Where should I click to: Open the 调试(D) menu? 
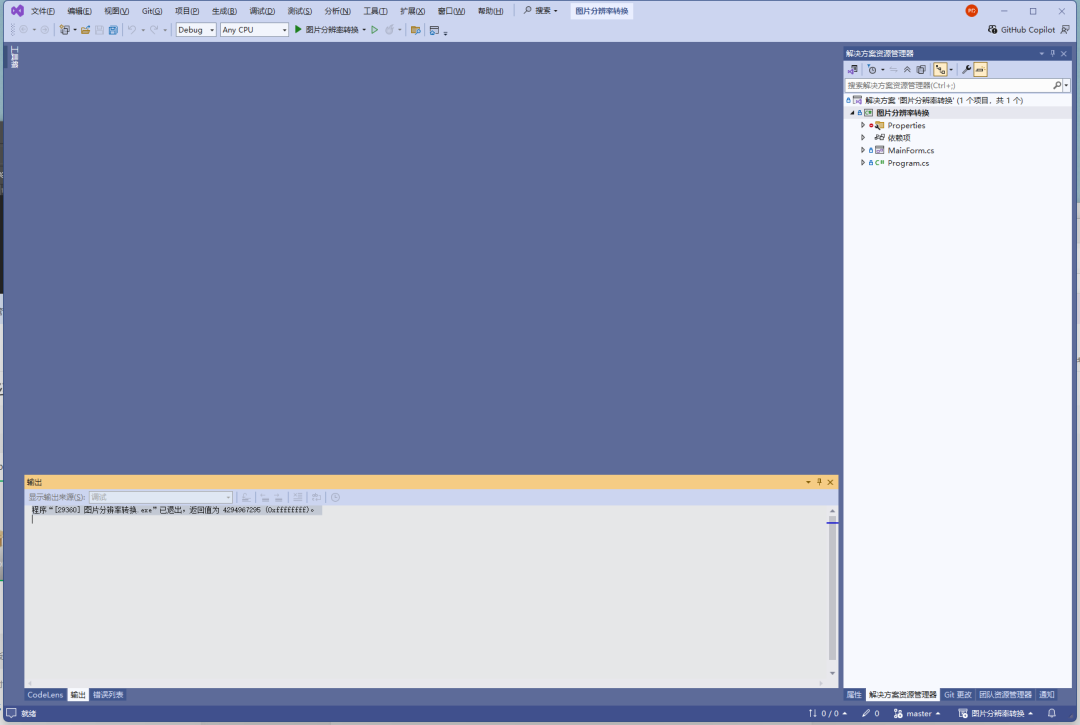[x=262, y=11]
